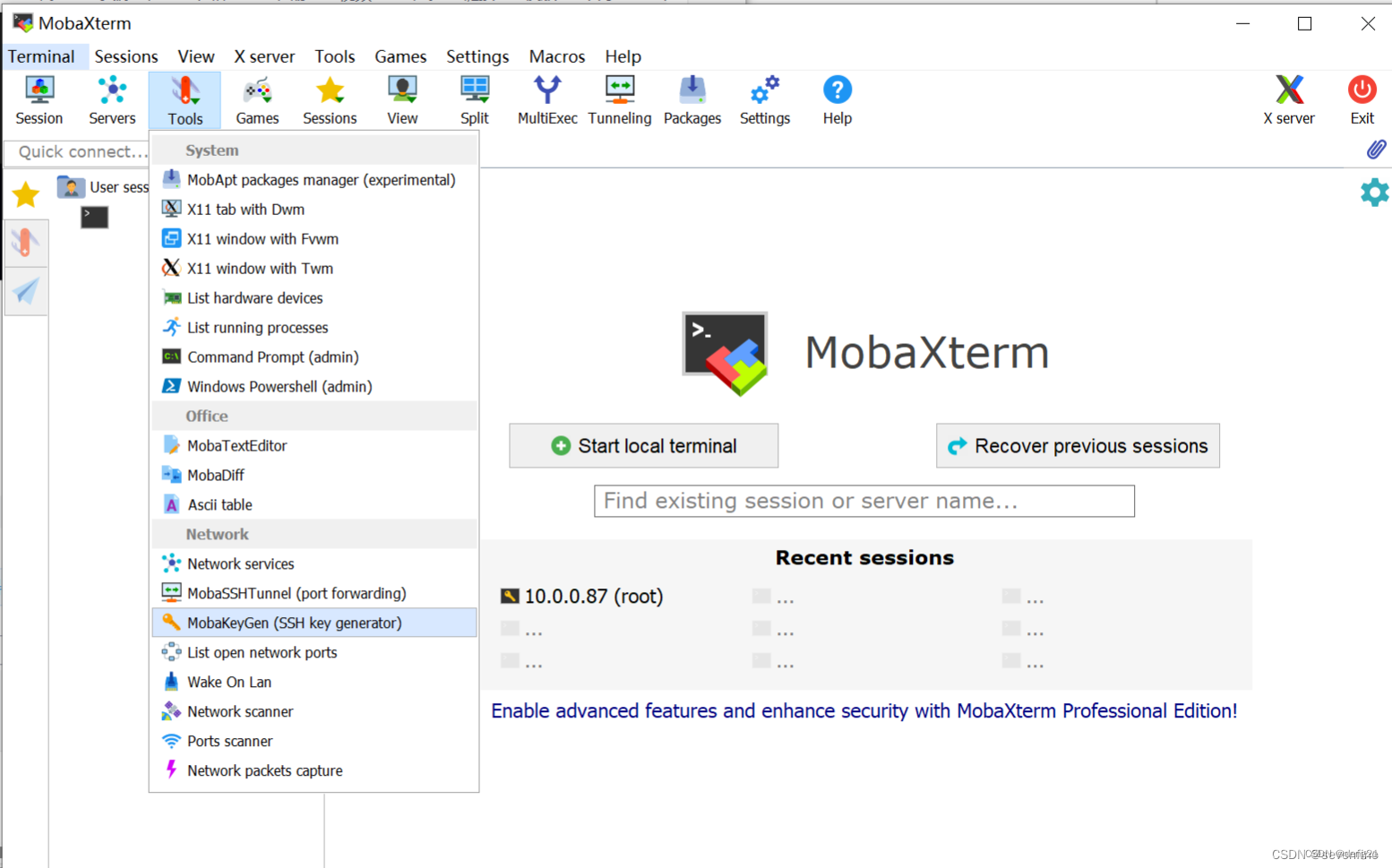Select Wake On Lan
Viewport: 1392px width, 868px height.
314,683
